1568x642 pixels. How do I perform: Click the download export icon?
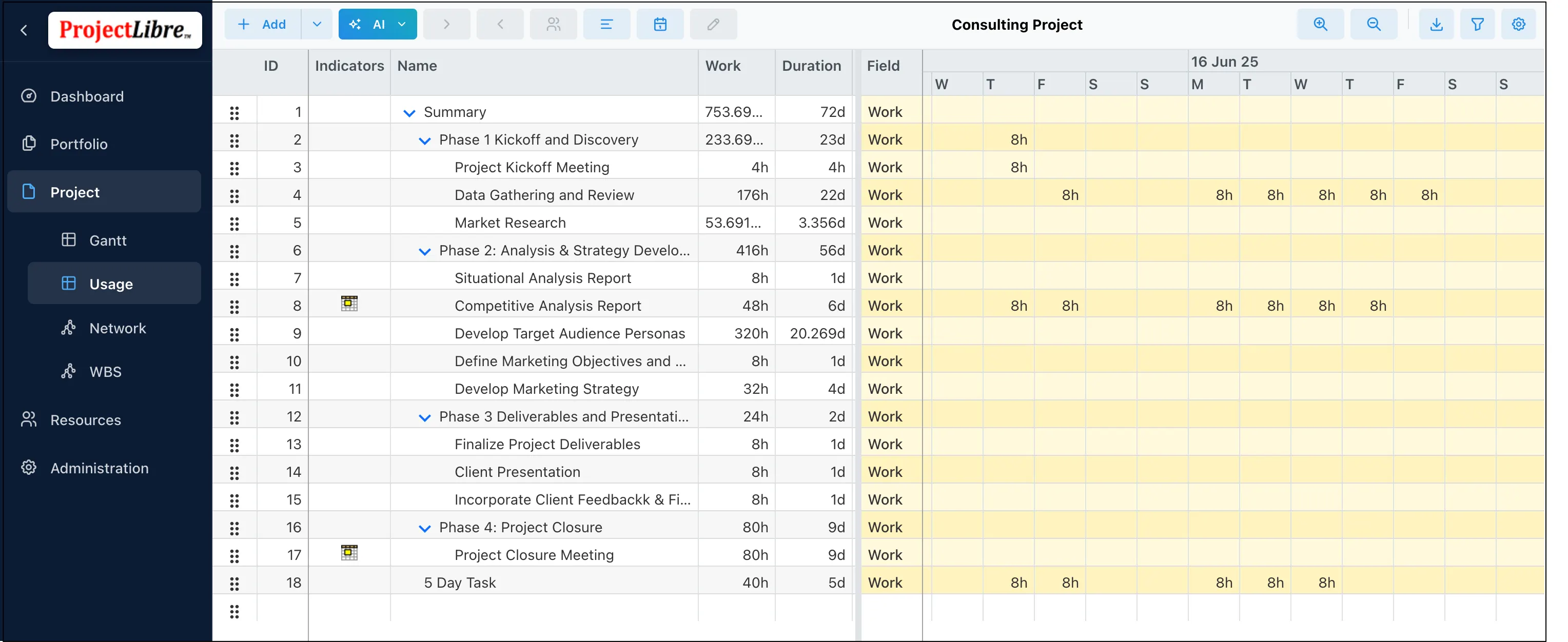point(1437,24)
